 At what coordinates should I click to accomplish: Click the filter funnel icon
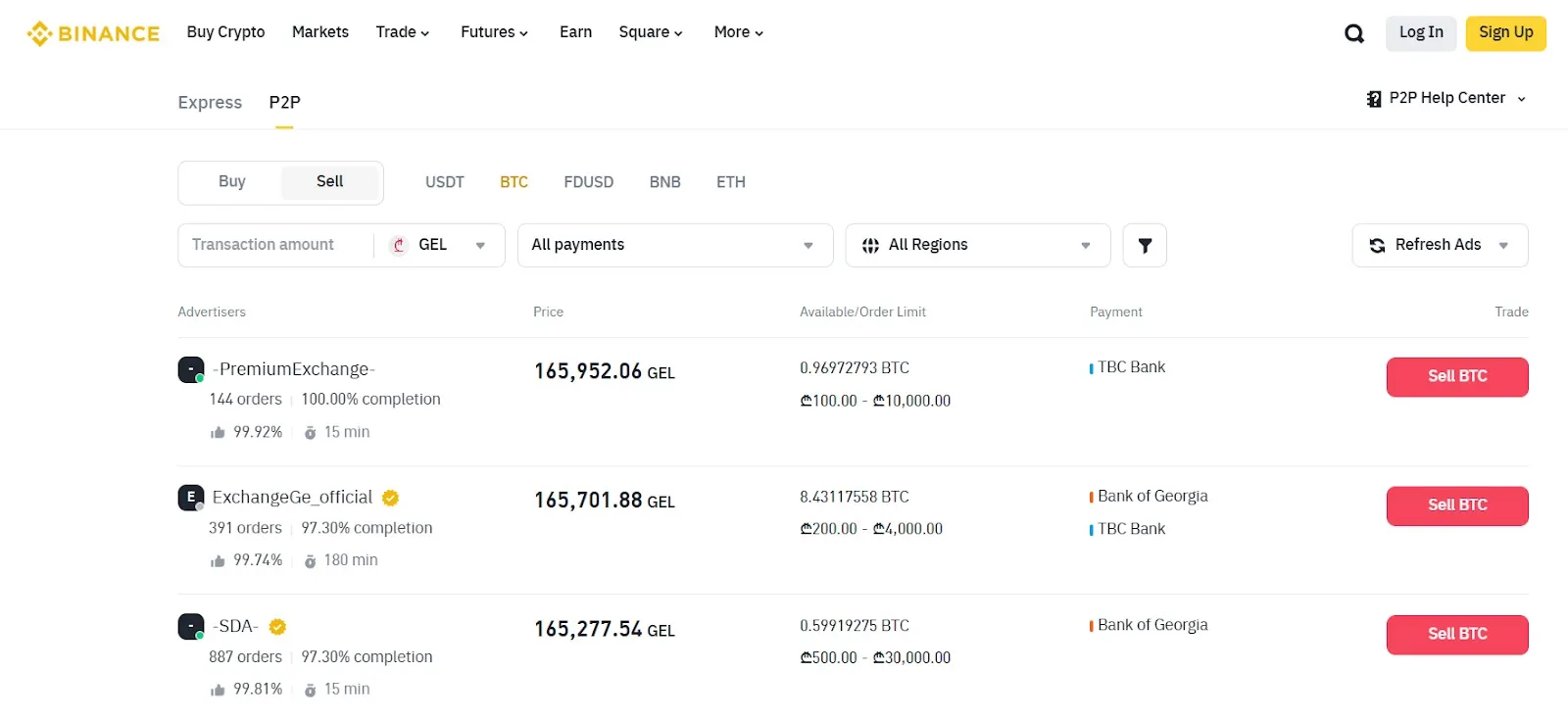coord(1144,246)
